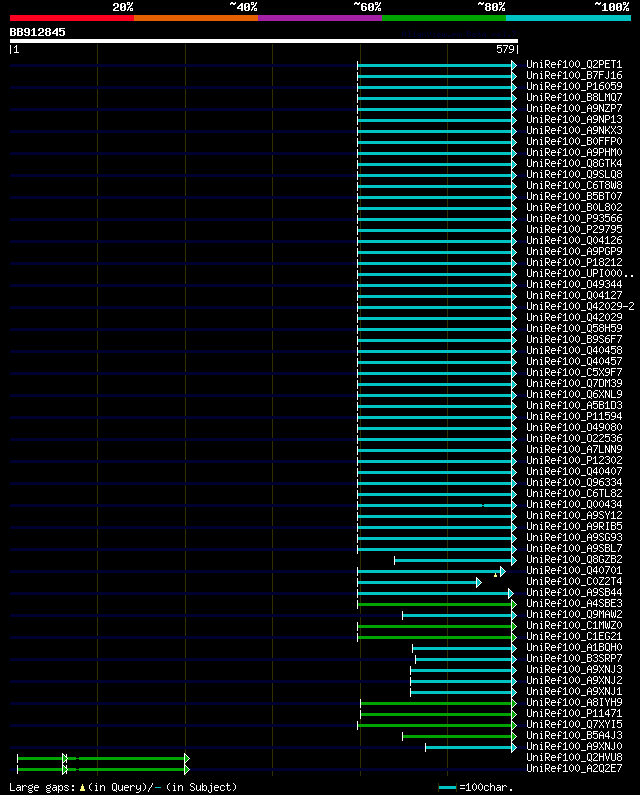
Task: Click the green alignment bar for UniRef100_A4SBE3
Action: pyautogui.click(x=435, y=604)
